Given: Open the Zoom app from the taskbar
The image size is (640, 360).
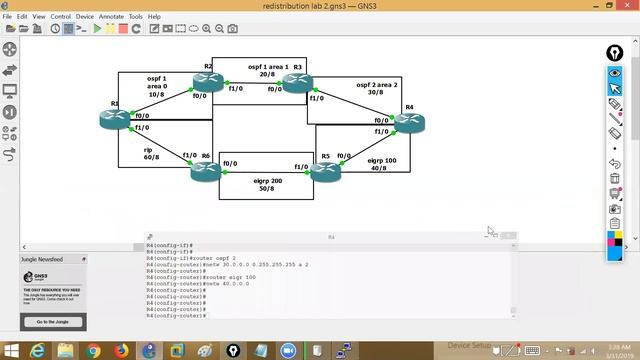Looking at the screenshot, I should 288,351.
